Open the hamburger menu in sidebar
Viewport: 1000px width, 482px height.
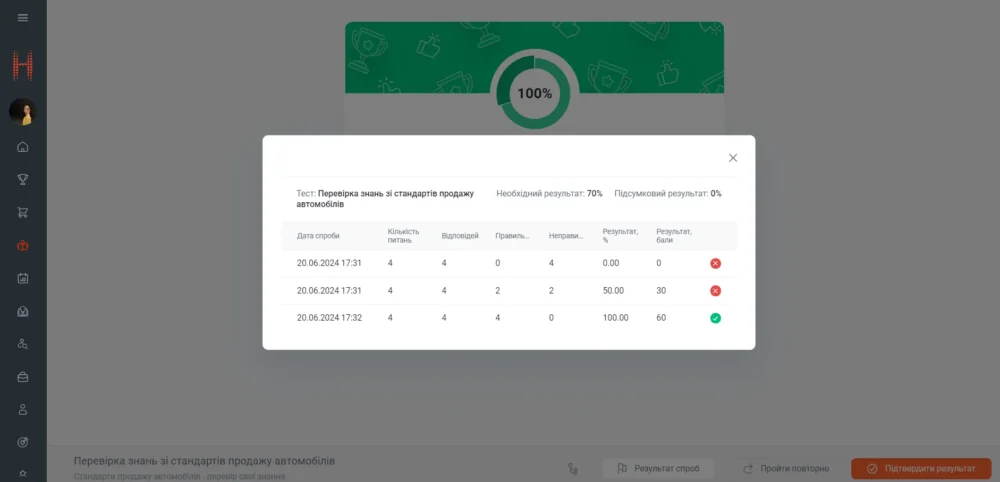click(x=23, y=18)
